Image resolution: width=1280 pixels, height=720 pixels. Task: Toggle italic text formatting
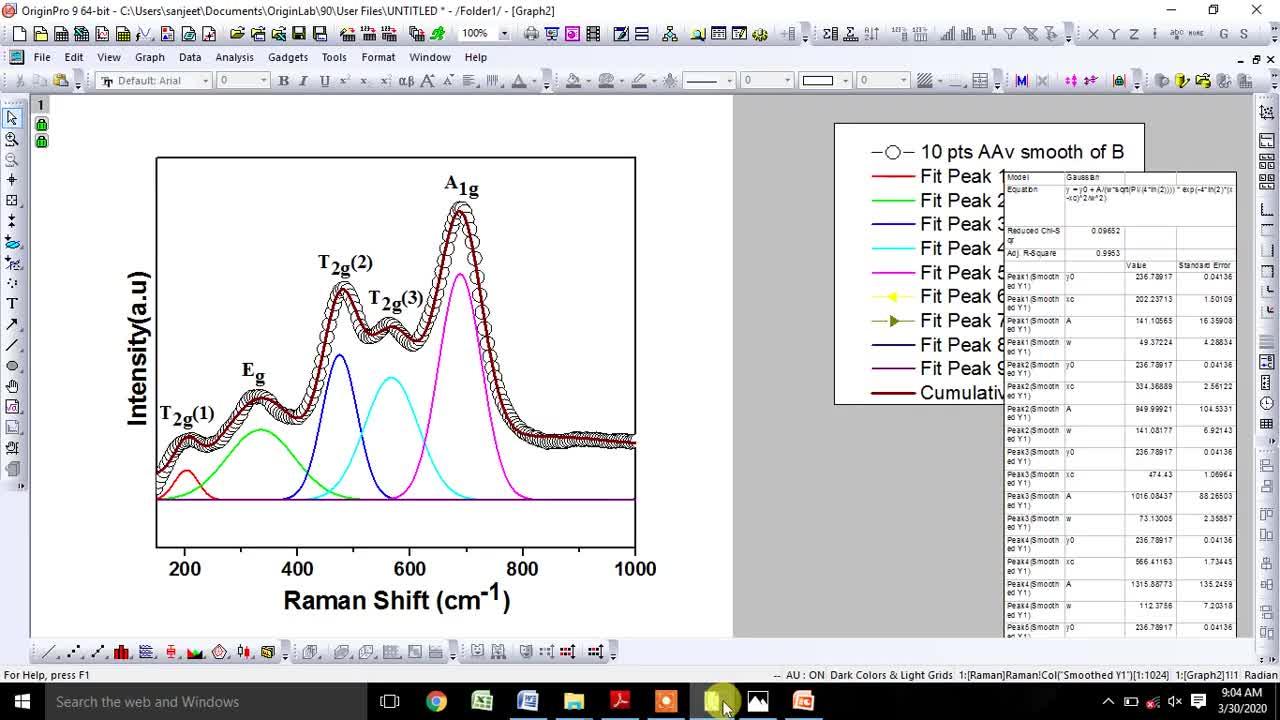point(301,81)
